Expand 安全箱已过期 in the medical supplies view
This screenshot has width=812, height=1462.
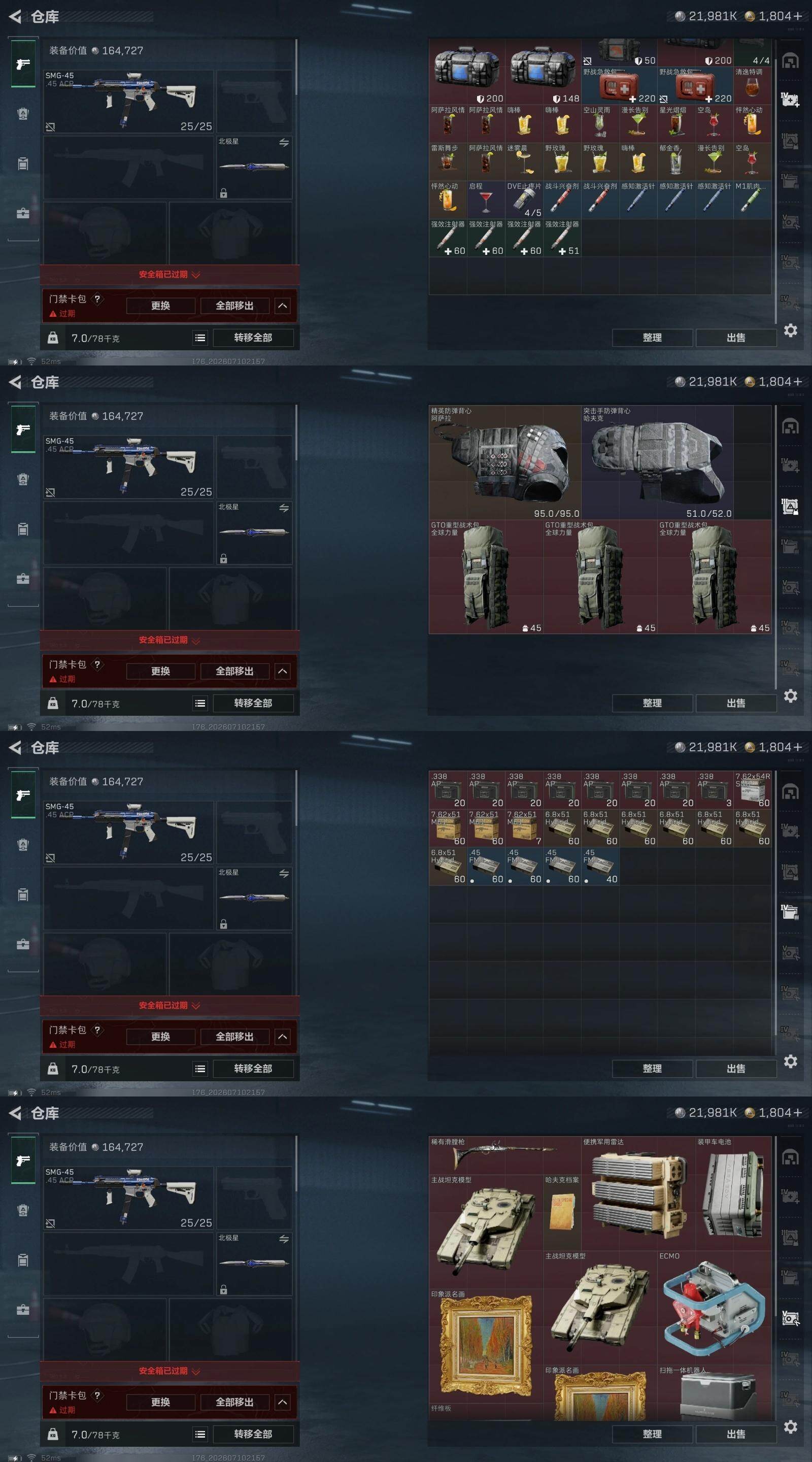pos(169,275)
